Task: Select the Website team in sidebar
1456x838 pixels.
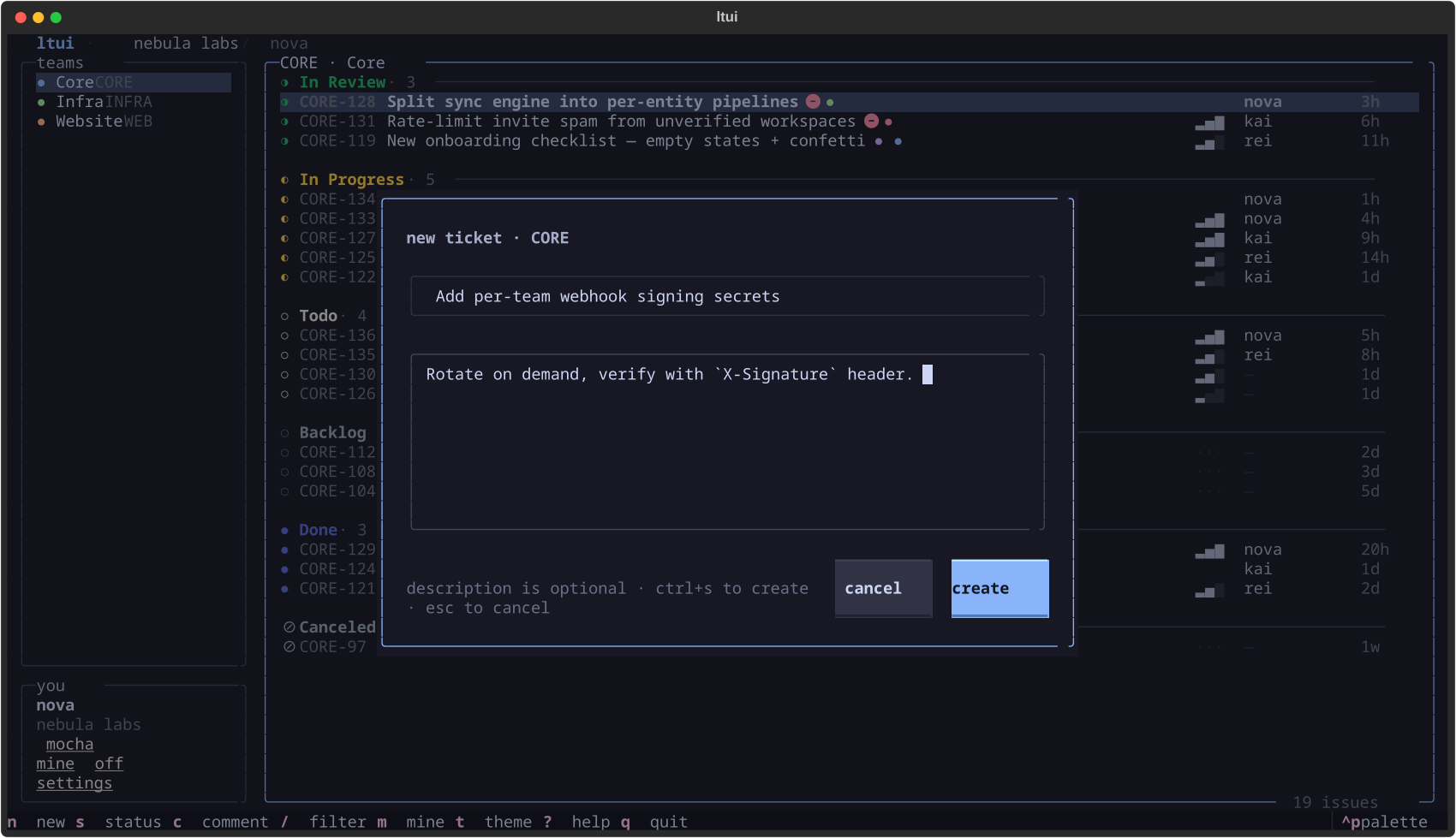Action: [134, 122]
